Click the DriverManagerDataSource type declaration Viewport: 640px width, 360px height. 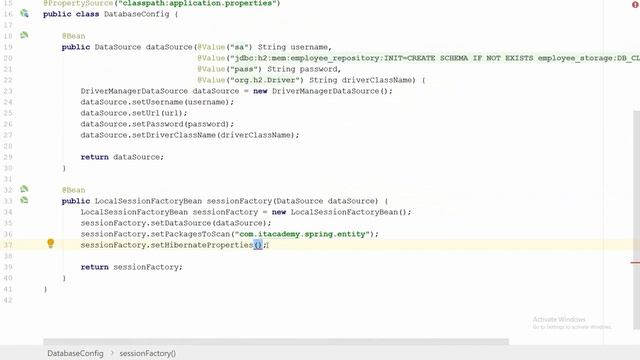coord(134,91)
